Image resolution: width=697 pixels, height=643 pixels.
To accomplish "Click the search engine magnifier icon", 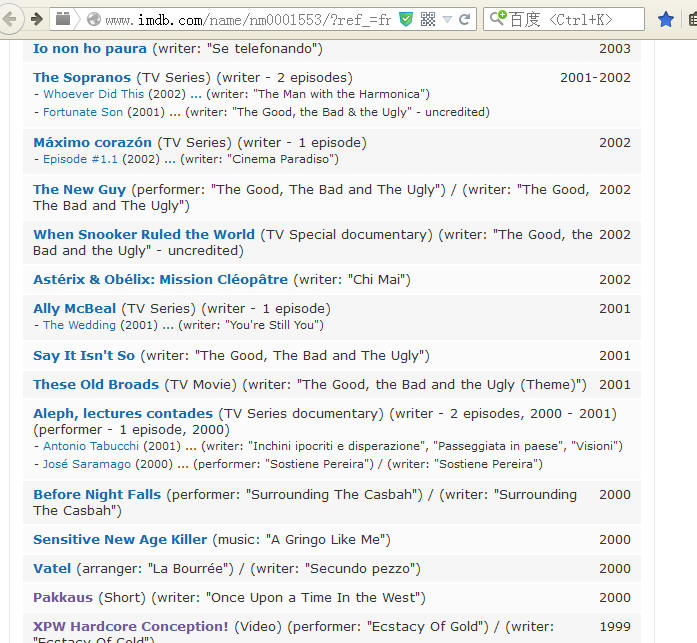I will pyautogui.click(x=497, y=19).
